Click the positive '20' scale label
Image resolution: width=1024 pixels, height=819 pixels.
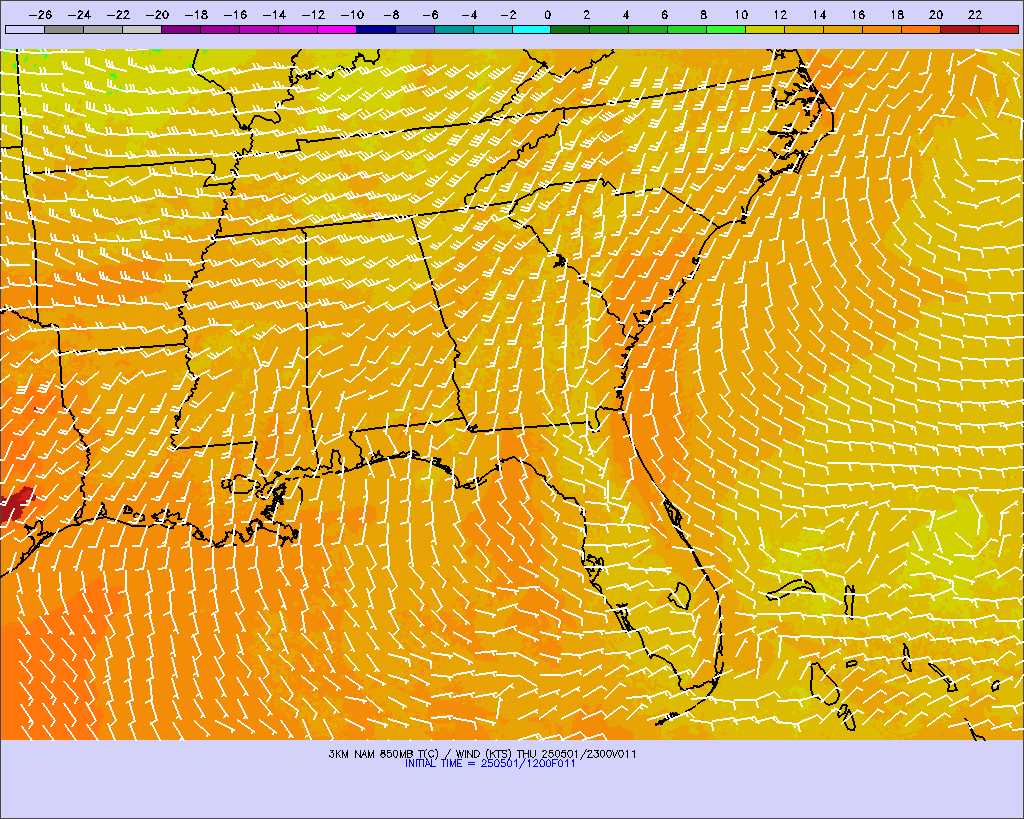936,15
